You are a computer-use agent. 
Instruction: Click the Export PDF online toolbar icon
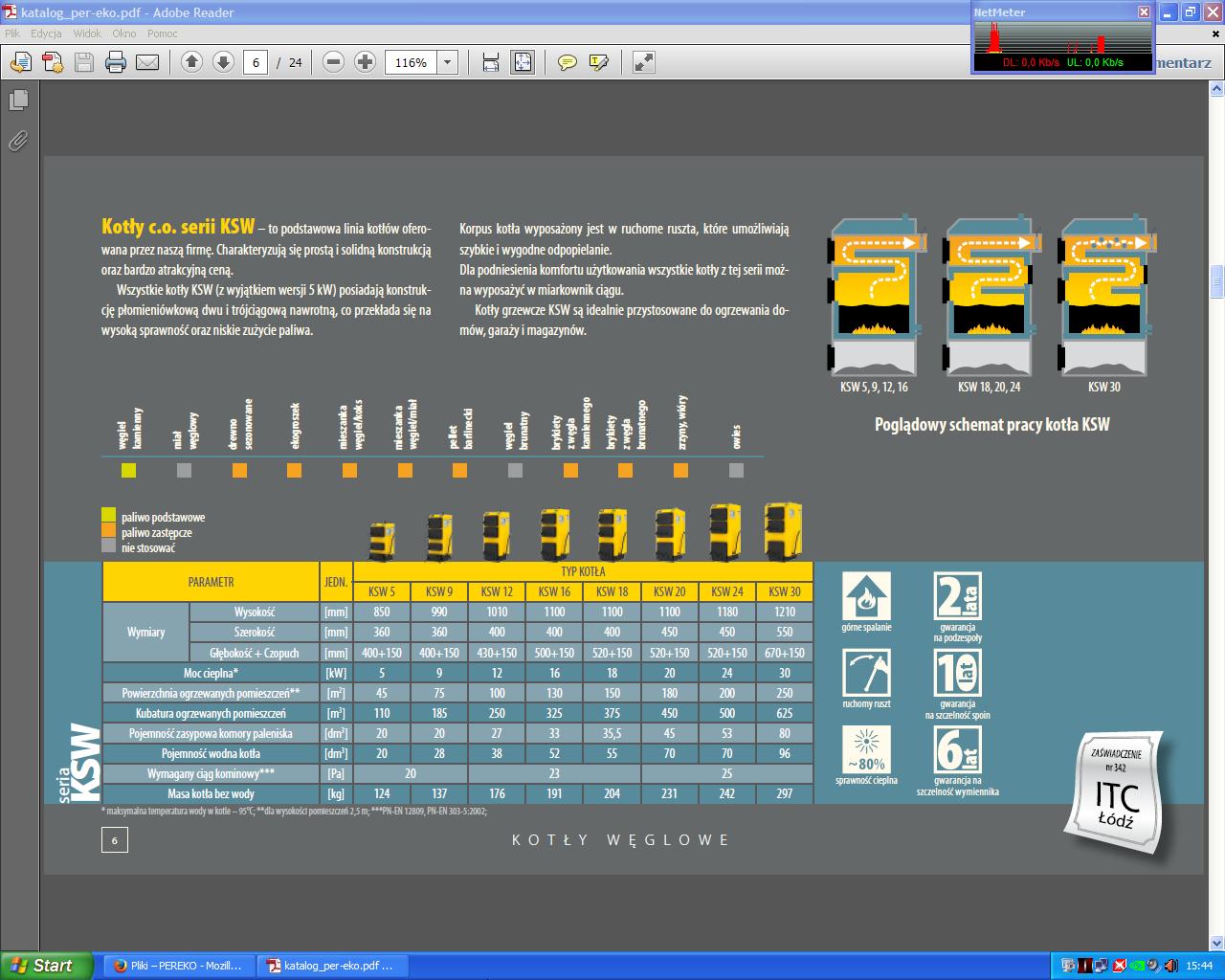pyautogui.click(x=21, y=62)
